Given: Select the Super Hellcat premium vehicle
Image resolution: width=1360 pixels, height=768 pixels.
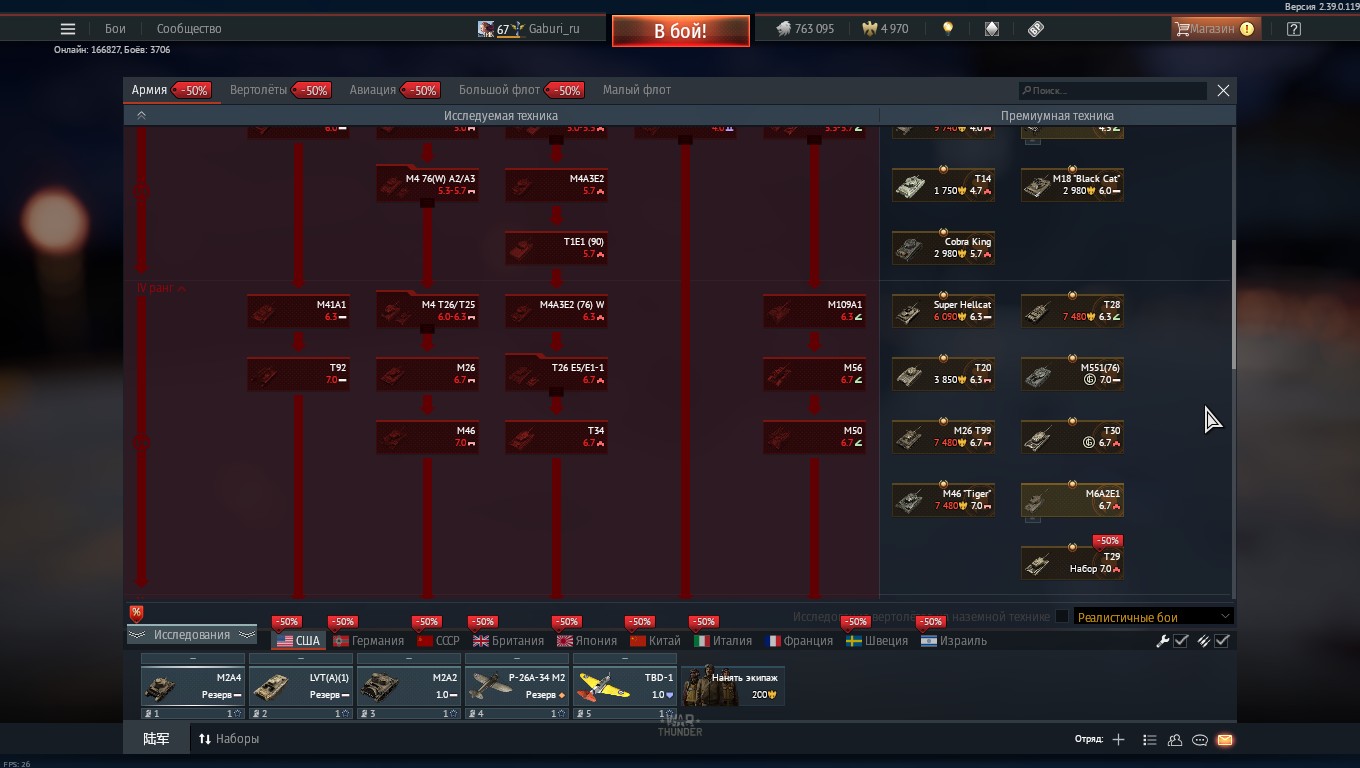Looking at the screenshot, I should point(943,311).
